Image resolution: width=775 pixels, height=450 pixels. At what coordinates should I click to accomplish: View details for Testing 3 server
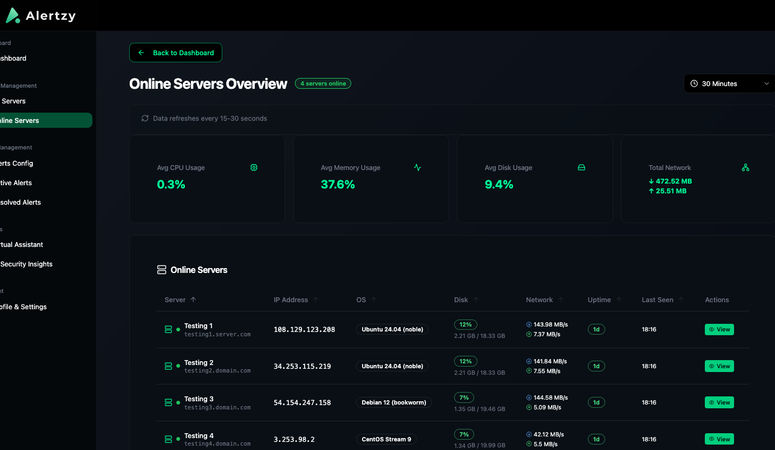(719, 403)
